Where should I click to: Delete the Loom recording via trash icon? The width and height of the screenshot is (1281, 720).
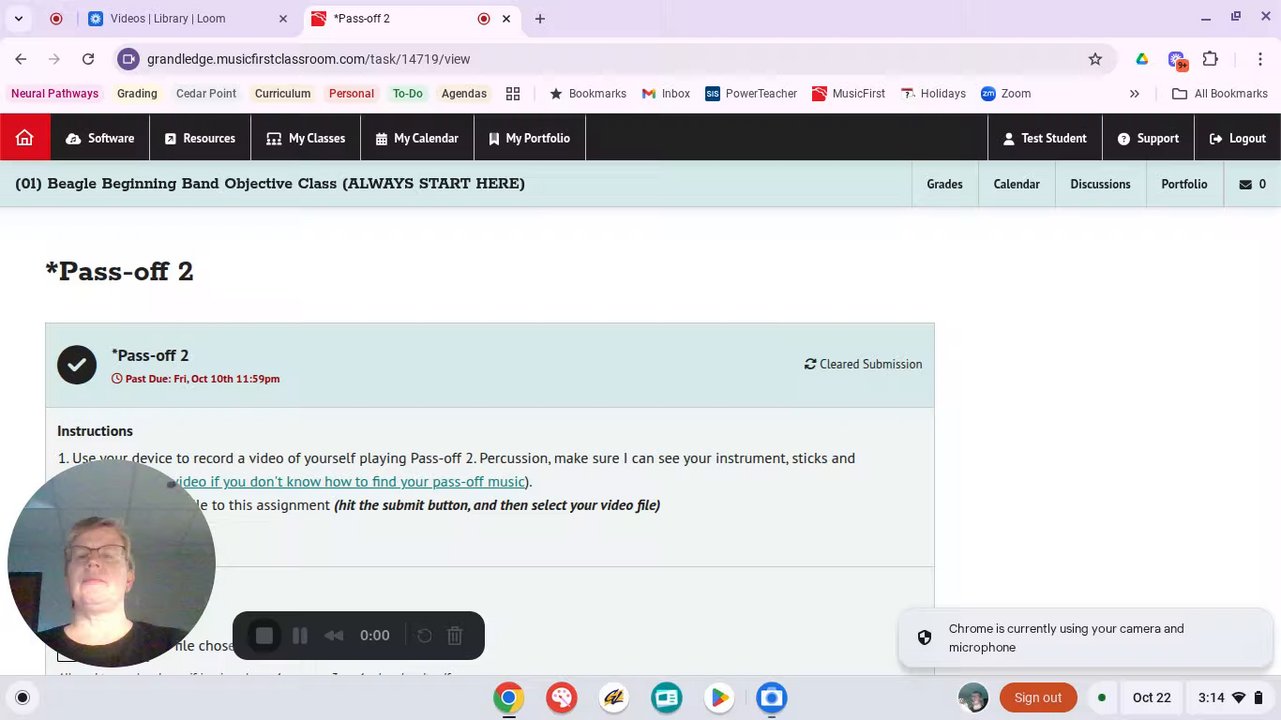(455, 635)
